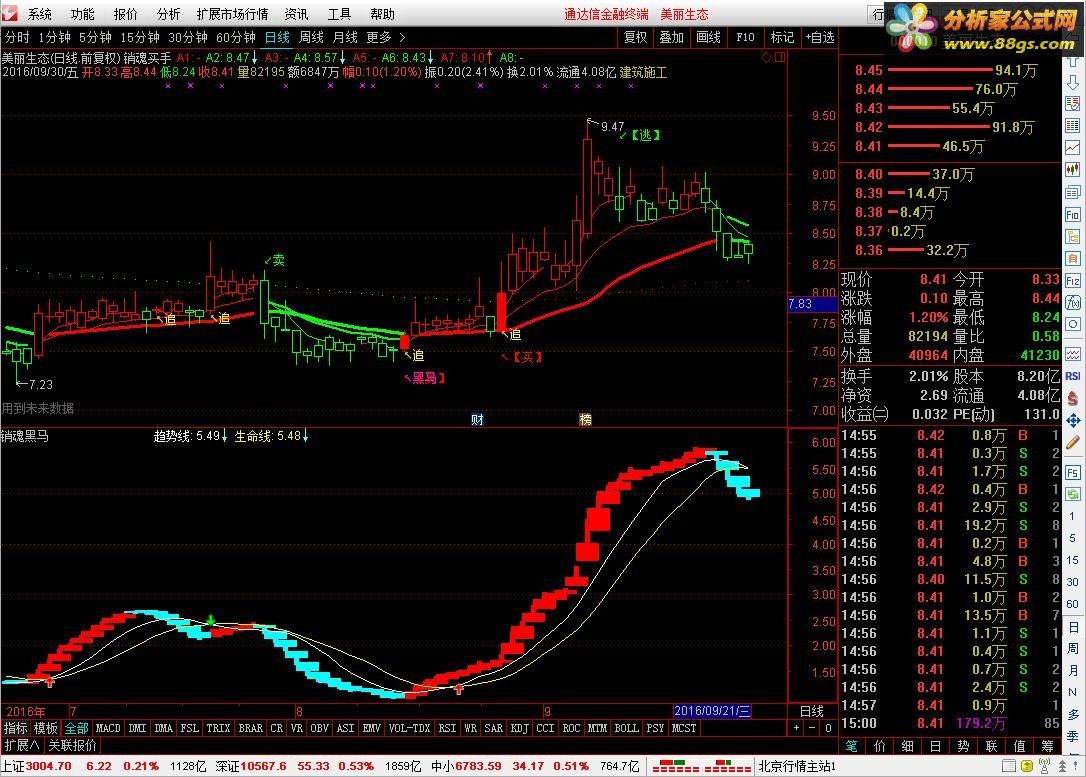Click the 标记 mark button
Screen dimensions: 1086x777
pyautogui.click(x=782, y=37)
